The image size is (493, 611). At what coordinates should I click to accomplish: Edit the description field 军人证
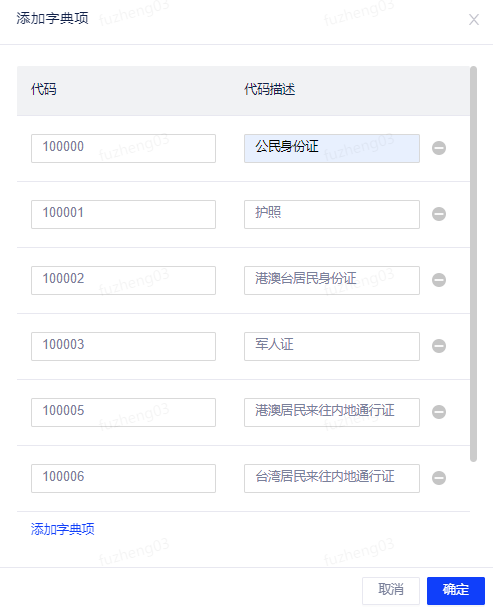332,346
